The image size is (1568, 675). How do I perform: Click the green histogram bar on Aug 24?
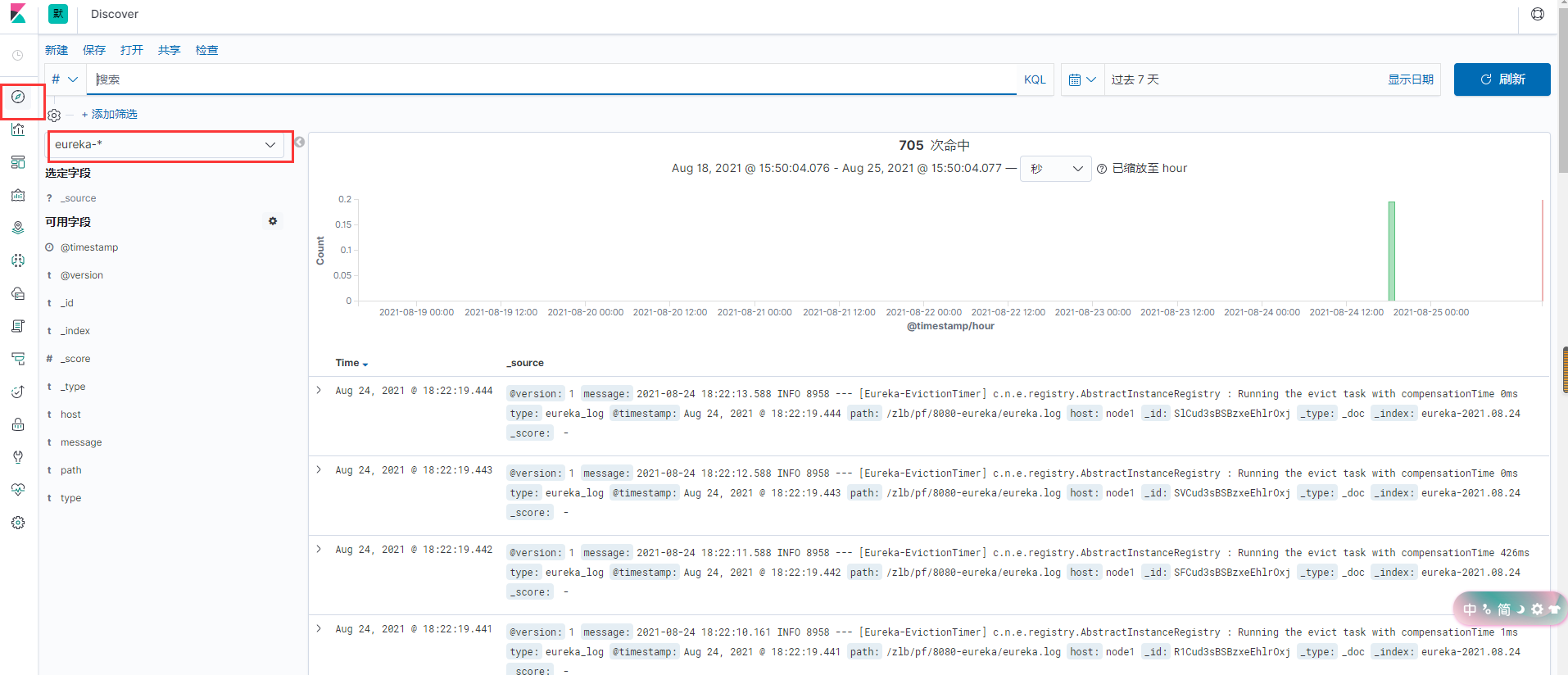click(1391, 251)
